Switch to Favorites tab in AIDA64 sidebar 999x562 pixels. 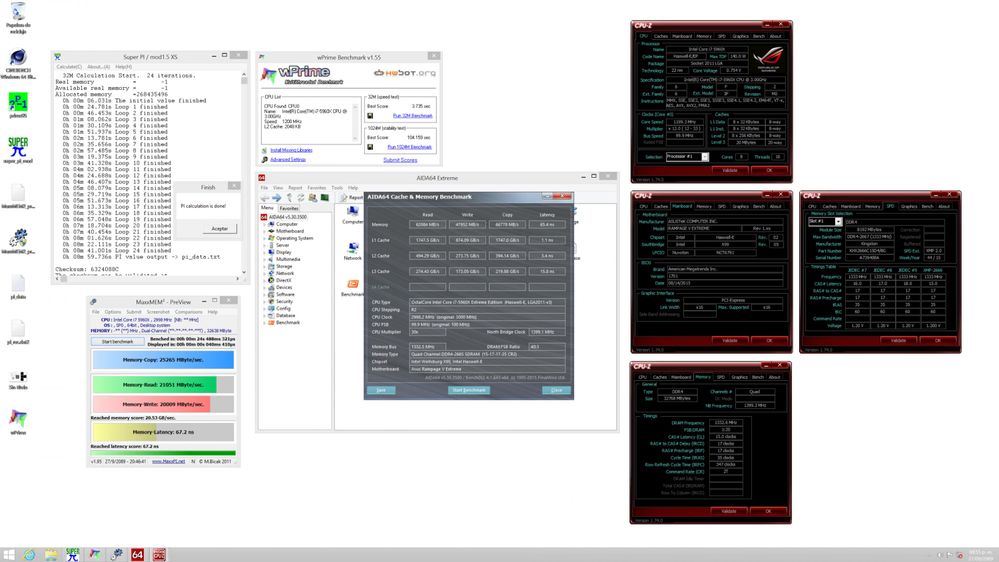click(x=289, y=208)
